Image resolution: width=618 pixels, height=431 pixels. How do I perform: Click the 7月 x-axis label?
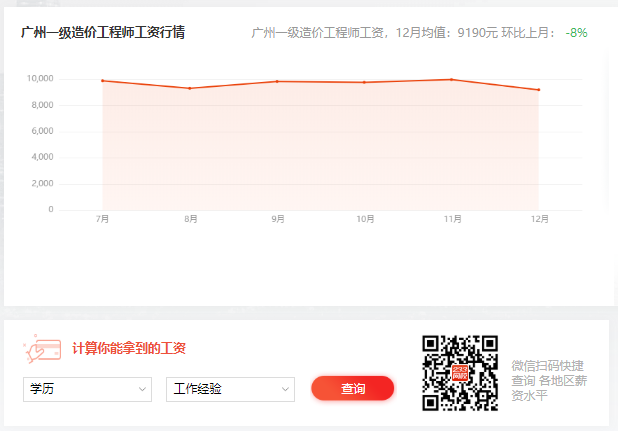(102, 219)
